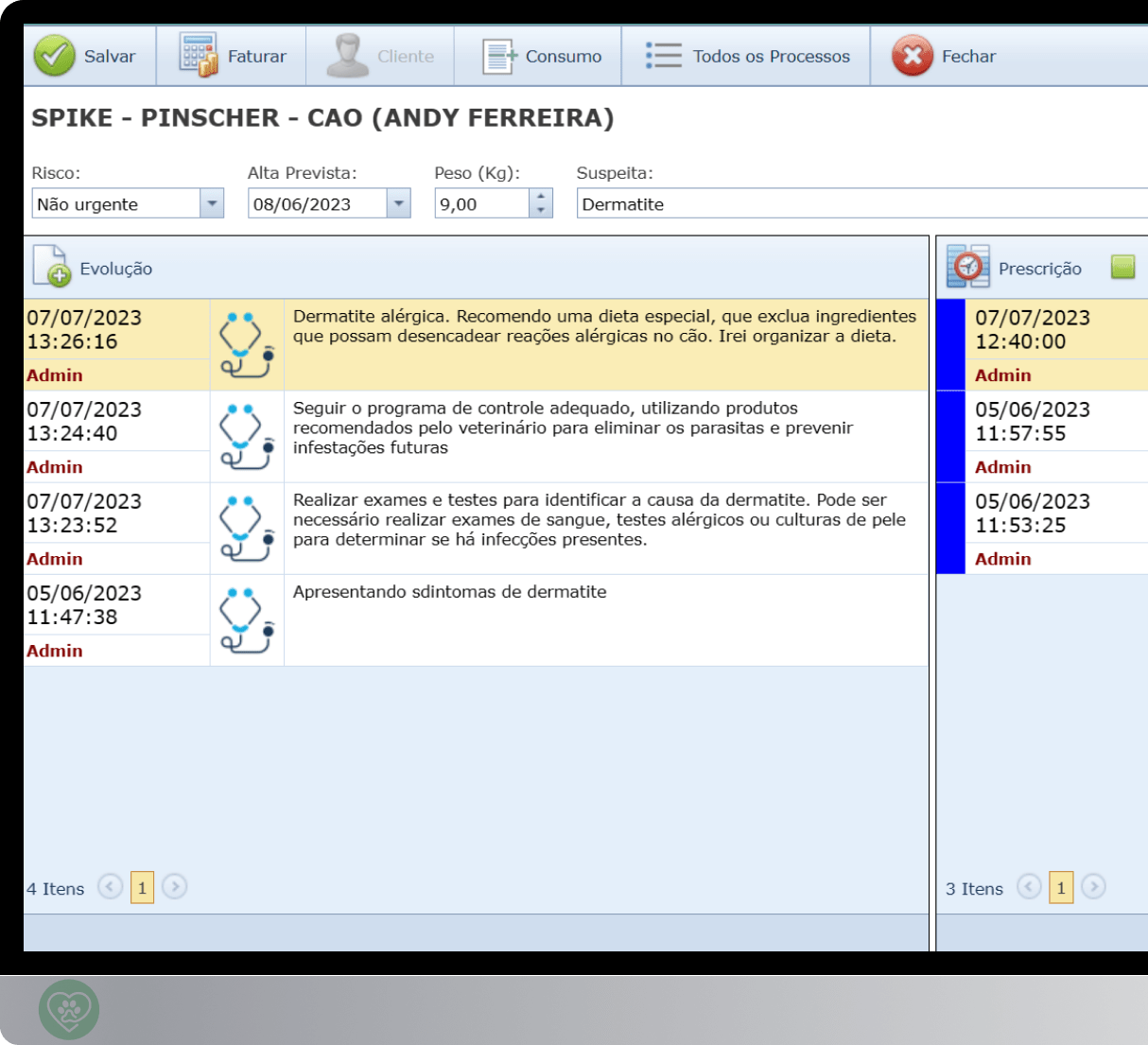Image resolution: width=1148 pixels, height=1045 pixels.
Task: Open the Alta Prevista date picker
Action: coord(398,203)
